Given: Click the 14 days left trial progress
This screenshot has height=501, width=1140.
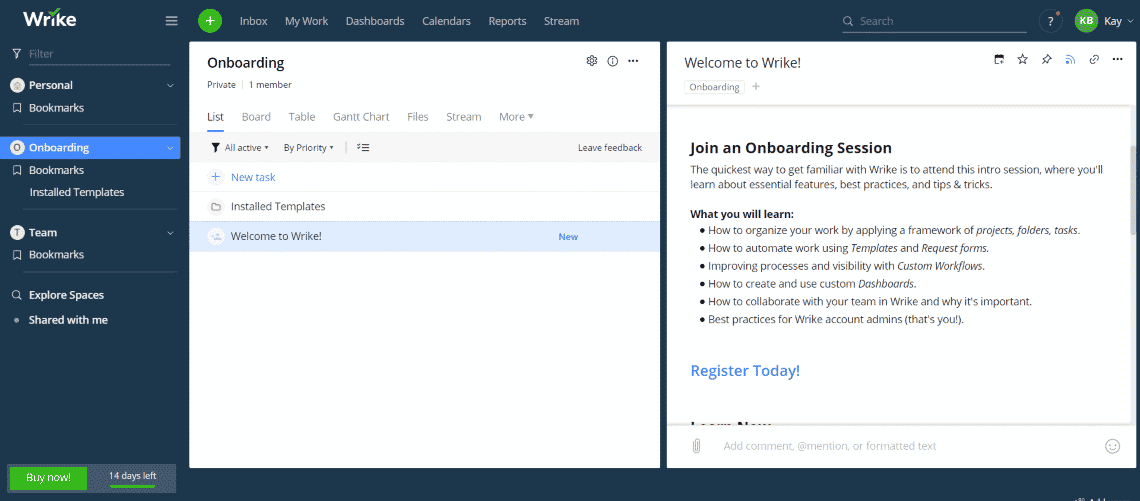Looking at the screenshot, I should 132,478.
